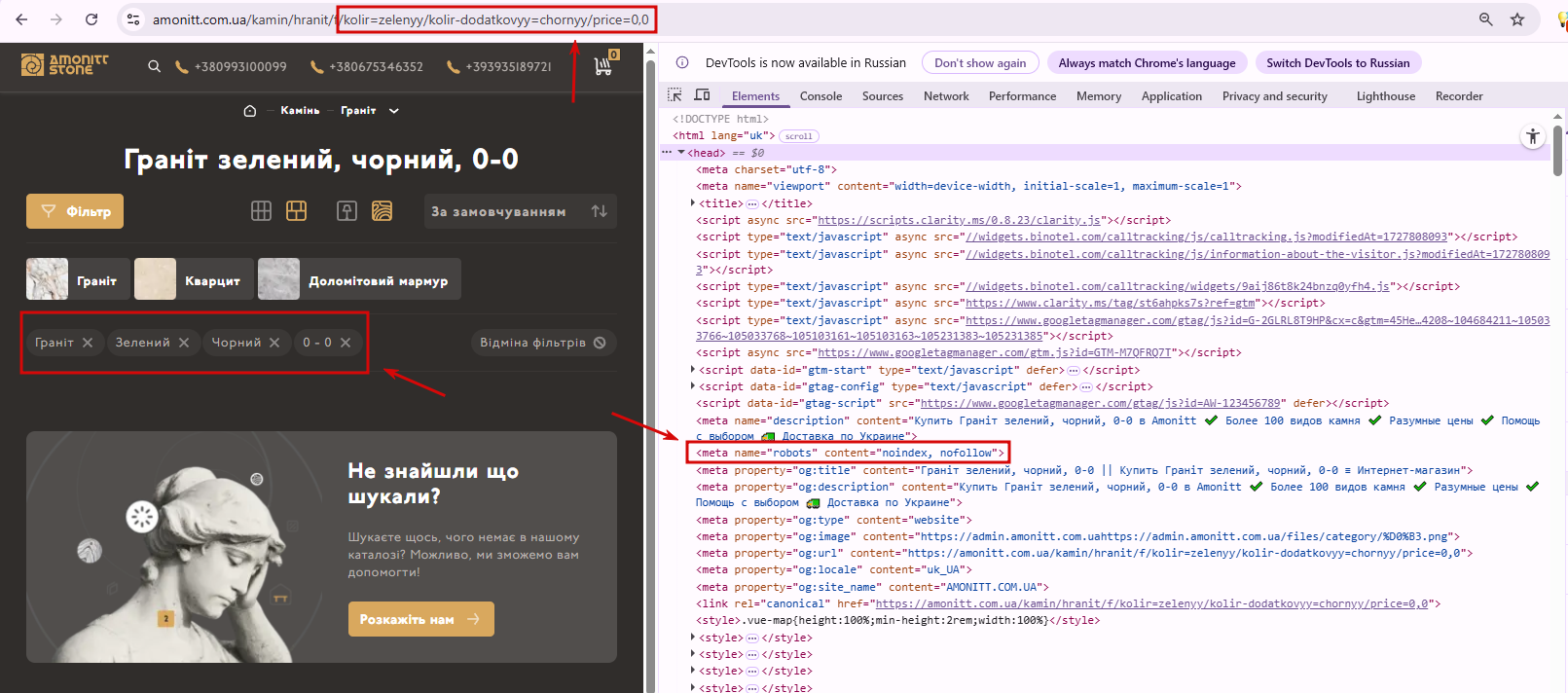The width and height of the screenshot is (1568, 693).
Task: Open the Фільтр button
Action: 75,211
